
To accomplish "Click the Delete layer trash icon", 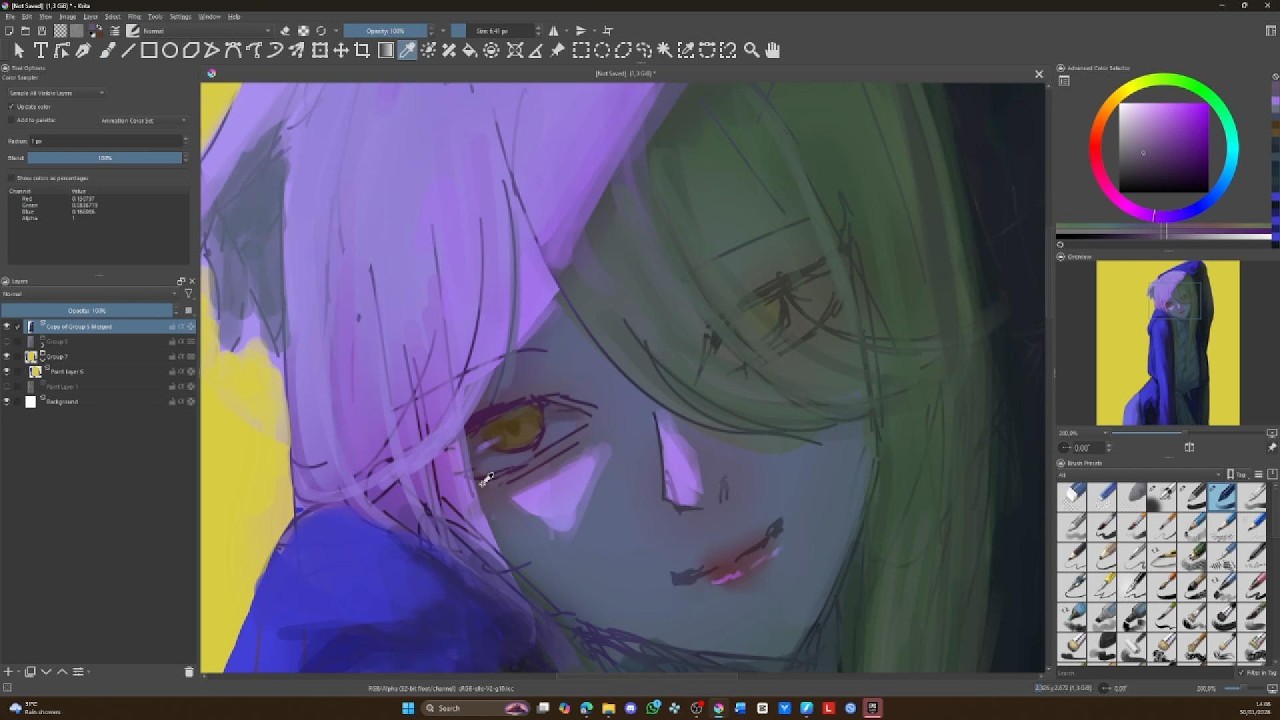I will [x=189, y=672].
